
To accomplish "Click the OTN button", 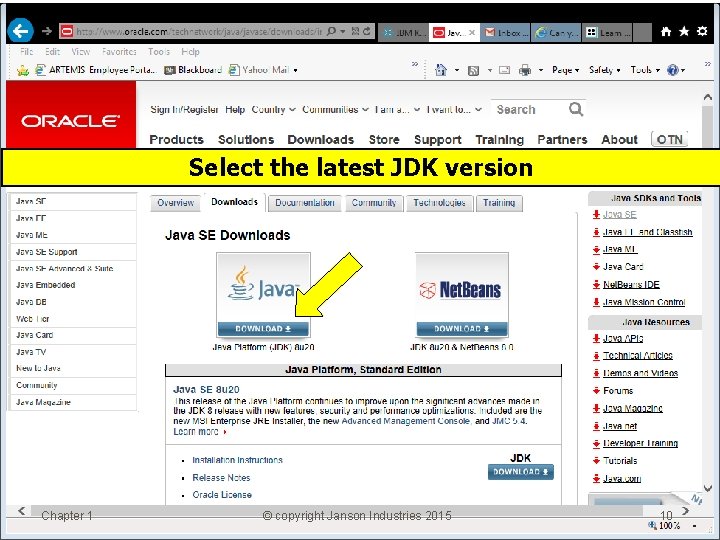I will click(x=669, y=140).
